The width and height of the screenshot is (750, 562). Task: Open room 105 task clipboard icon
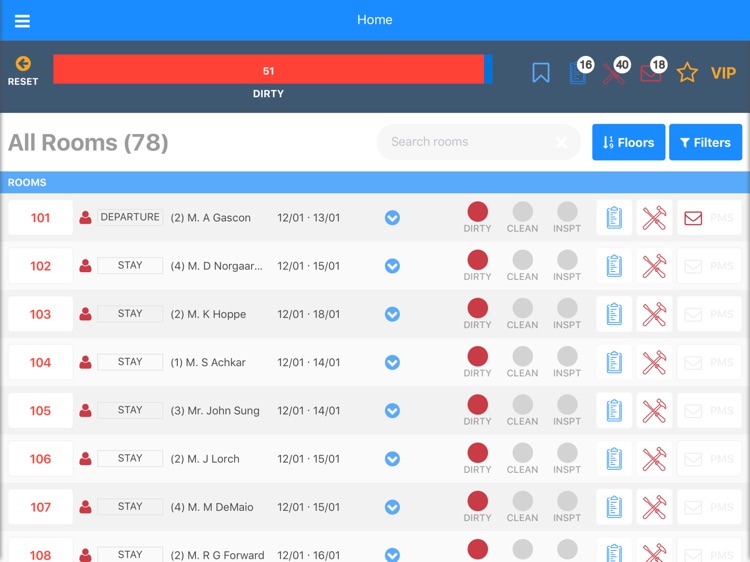614,411
